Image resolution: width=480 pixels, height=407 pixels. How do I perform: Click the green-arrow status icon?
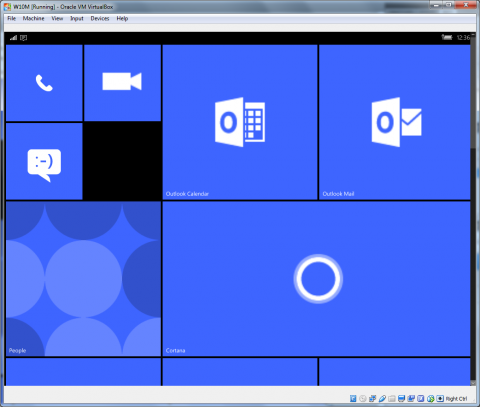pos(430,398)
